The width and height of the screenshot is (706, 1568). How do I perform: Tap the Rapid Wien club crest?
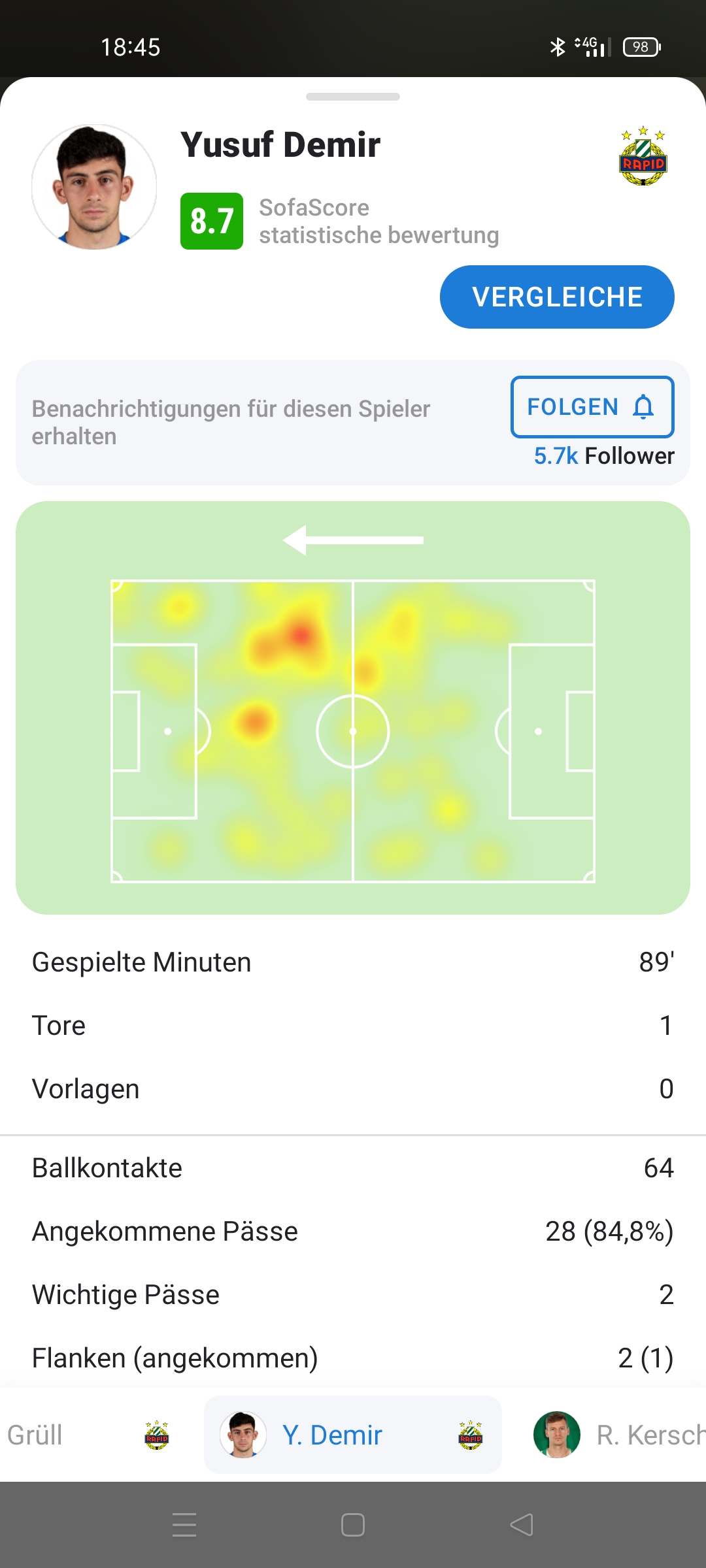click(643, 157)
